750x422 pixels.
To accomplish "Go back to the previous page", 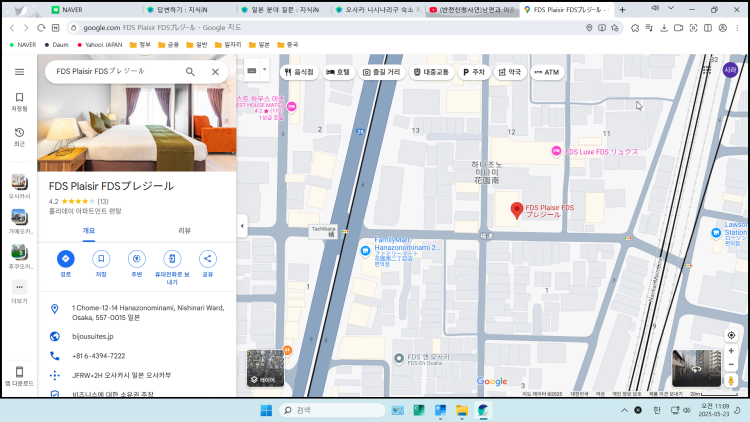I will (12, 28).
